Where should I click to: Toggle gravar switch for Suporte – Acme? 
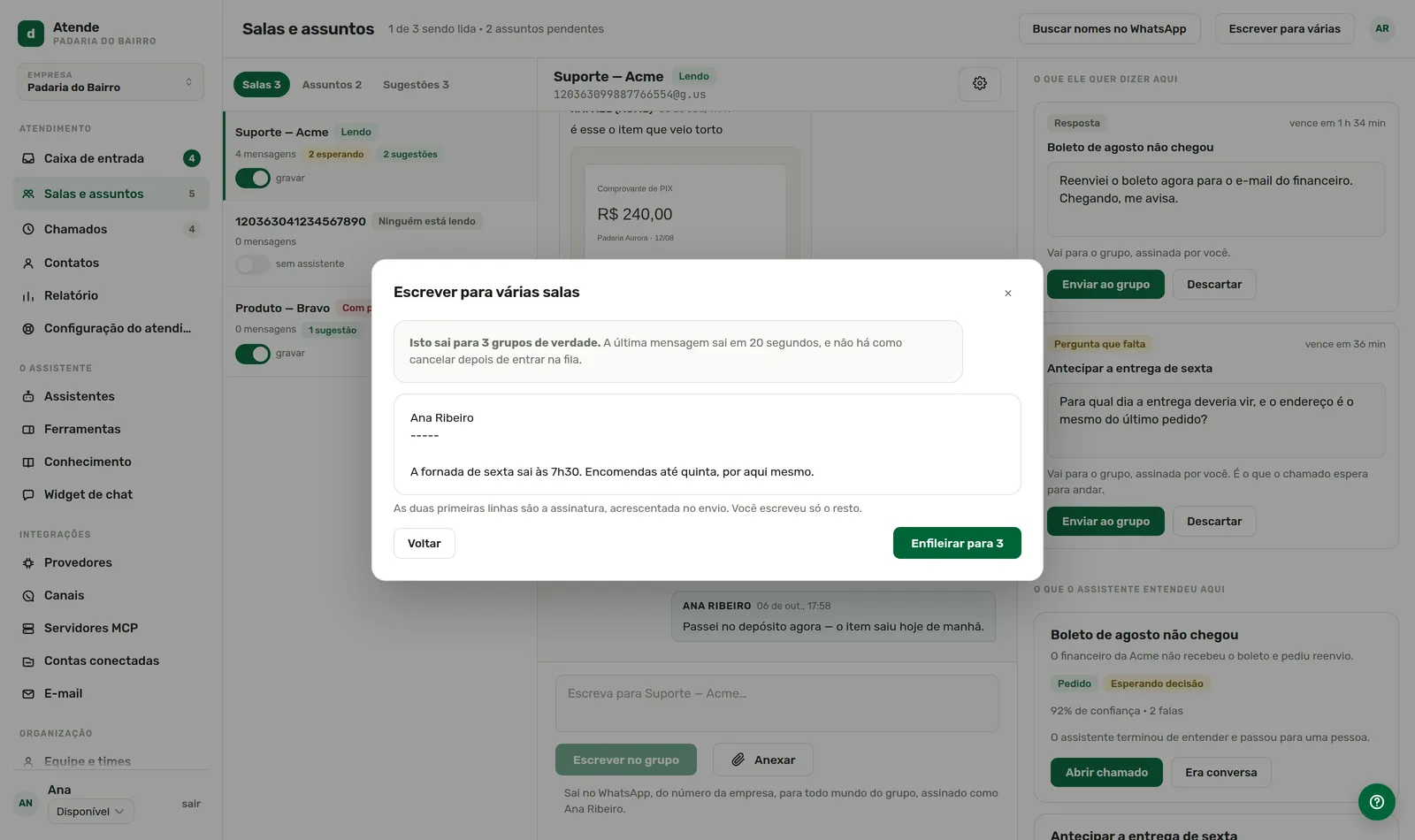[253, 178]
